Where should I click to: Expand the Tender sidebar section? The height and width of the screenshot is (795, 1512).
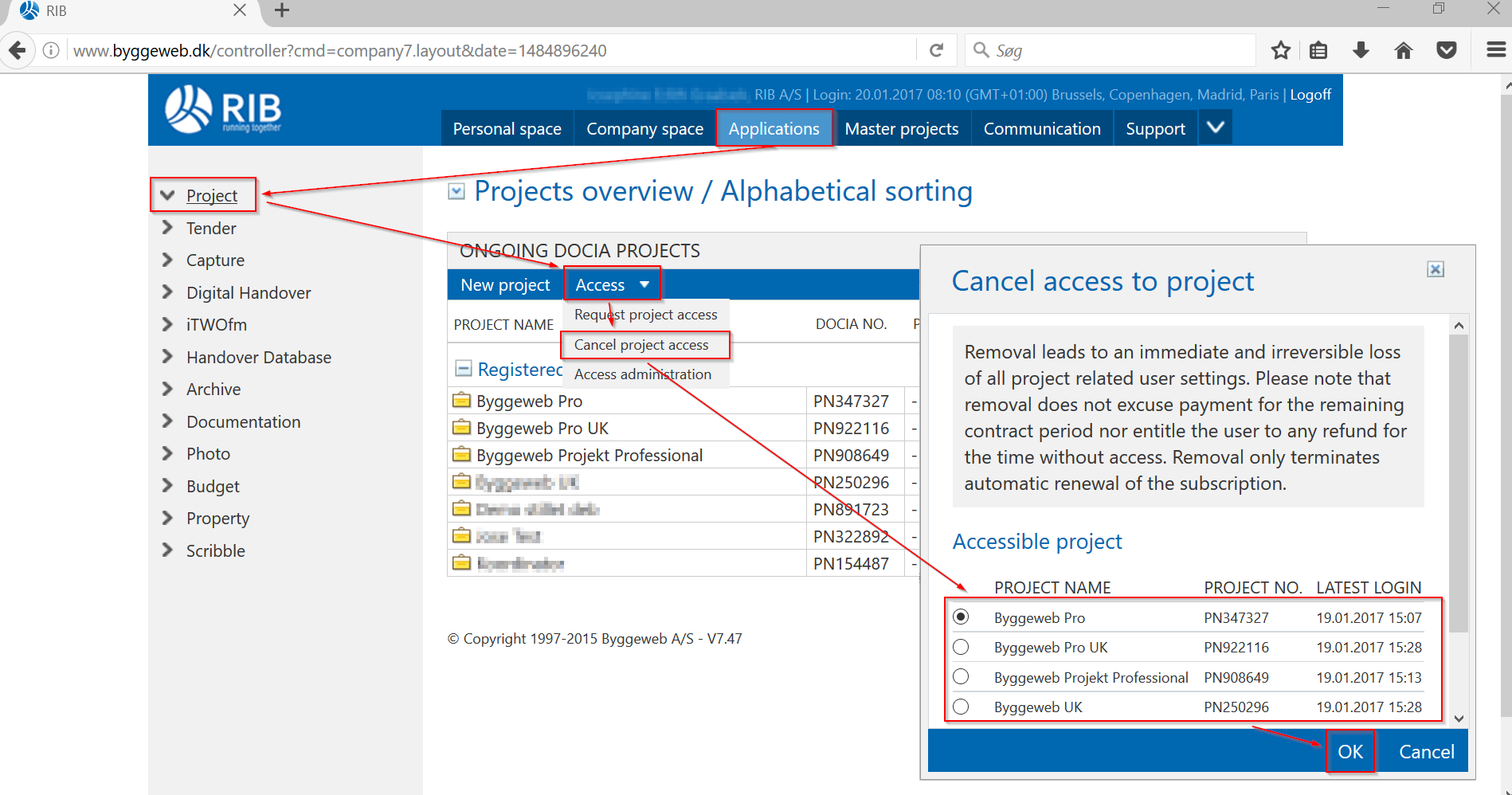pyautogui.click(x=168, y=228)
